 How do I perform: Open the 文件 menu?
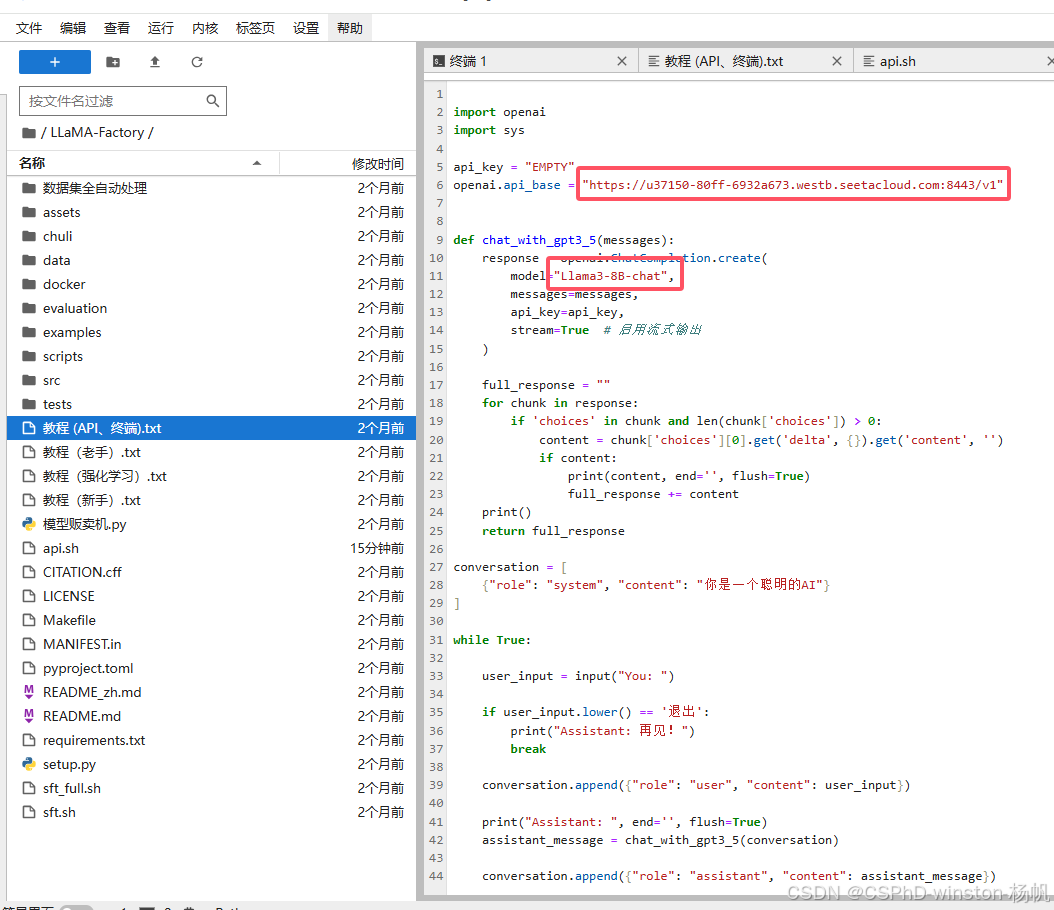(x=29, y=28)
